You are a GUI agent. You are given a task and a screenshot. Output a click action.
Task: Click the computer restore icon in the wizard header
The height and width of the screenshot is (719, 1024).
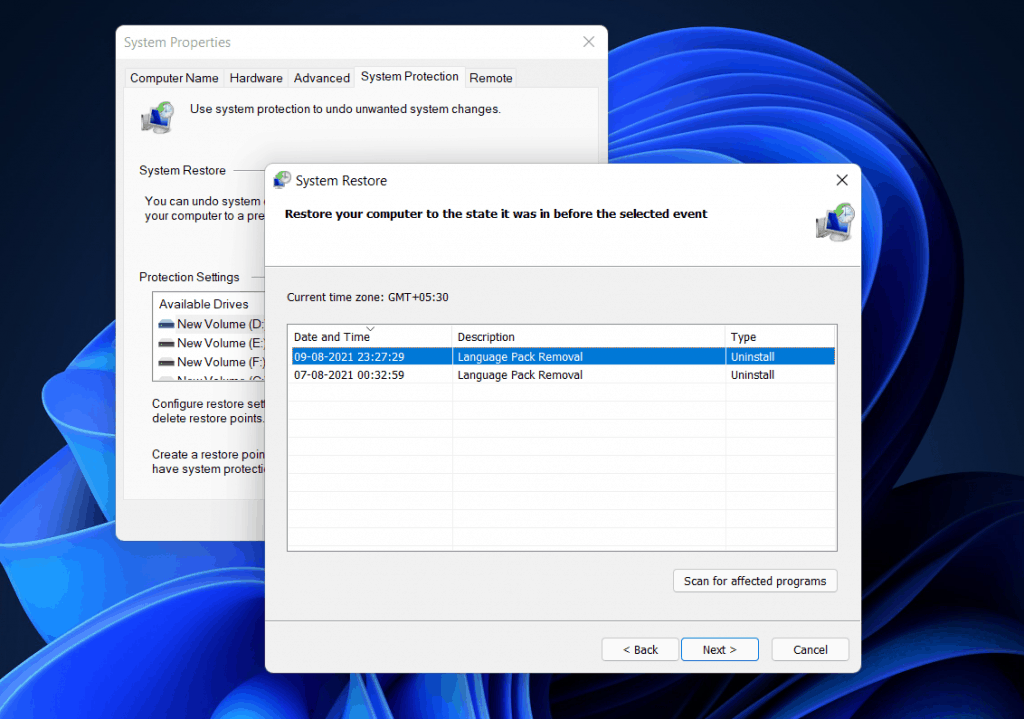pyautogui.click(x=834, y=222)
